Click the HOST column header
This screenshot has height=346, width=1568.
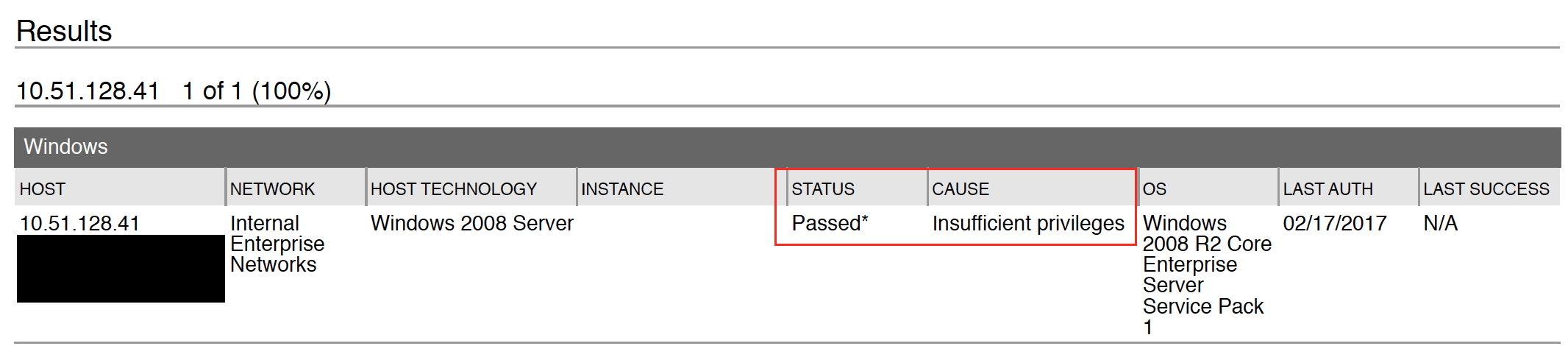(43, 189)
